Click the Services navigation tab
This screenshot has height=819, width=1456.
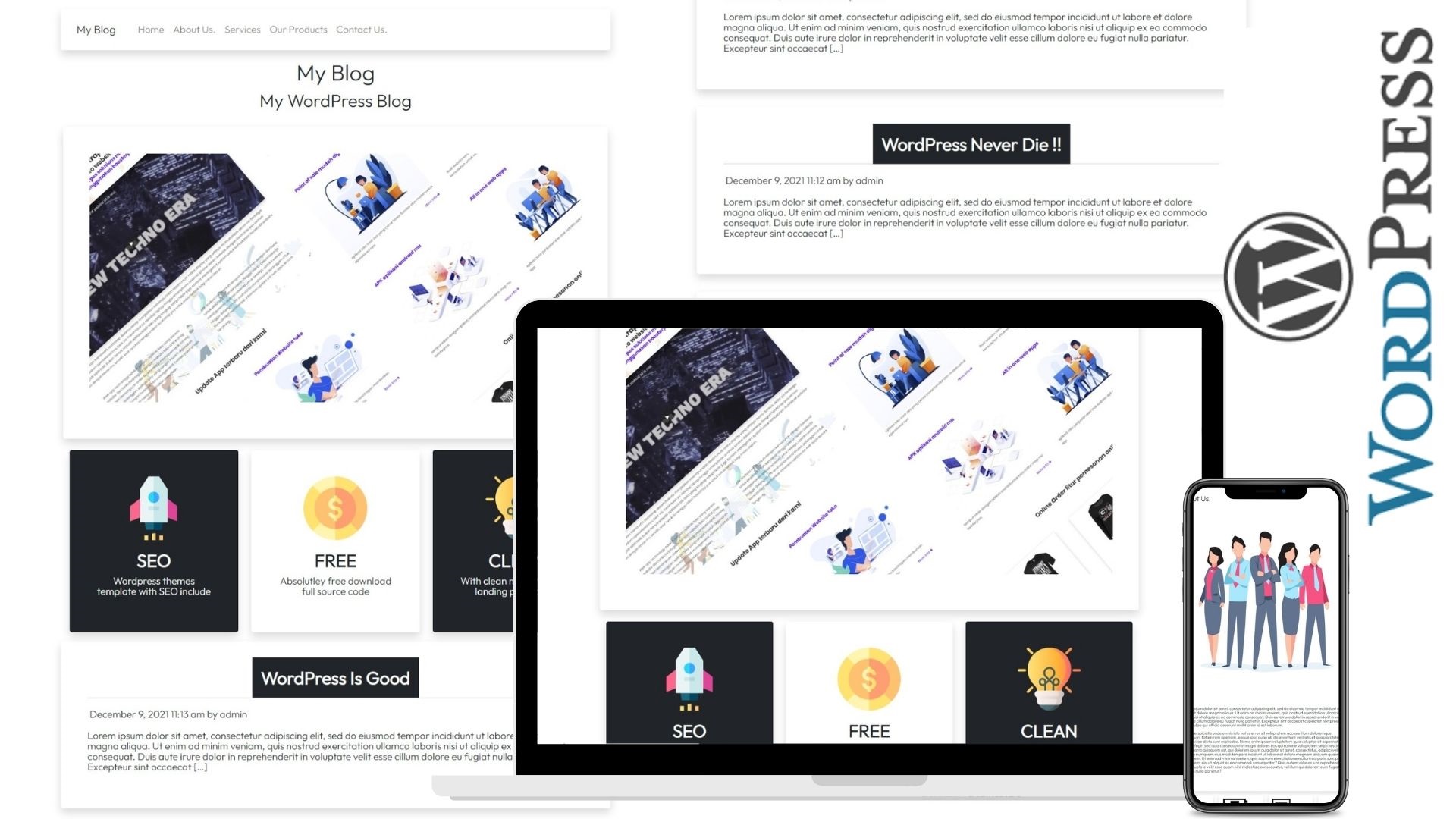242,29
